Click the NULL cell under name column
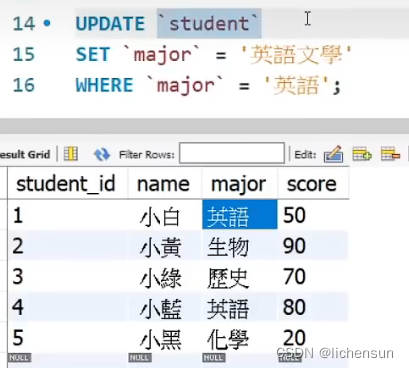The width and height of the screenshot is (409, 368). click(x=140, y=358)
